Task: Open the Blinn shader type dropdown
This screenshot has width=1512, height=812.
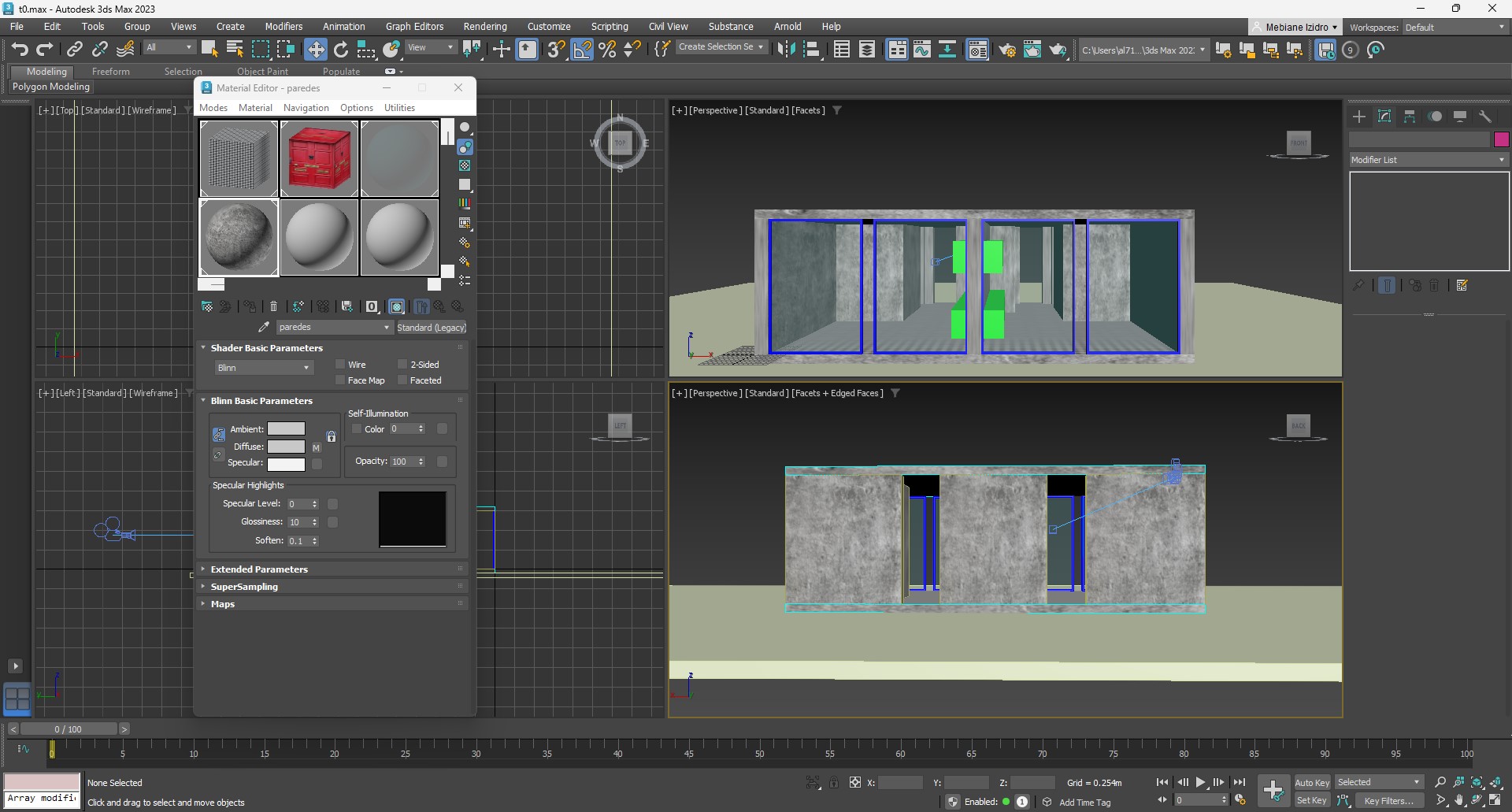Action: tap(264, 368)
